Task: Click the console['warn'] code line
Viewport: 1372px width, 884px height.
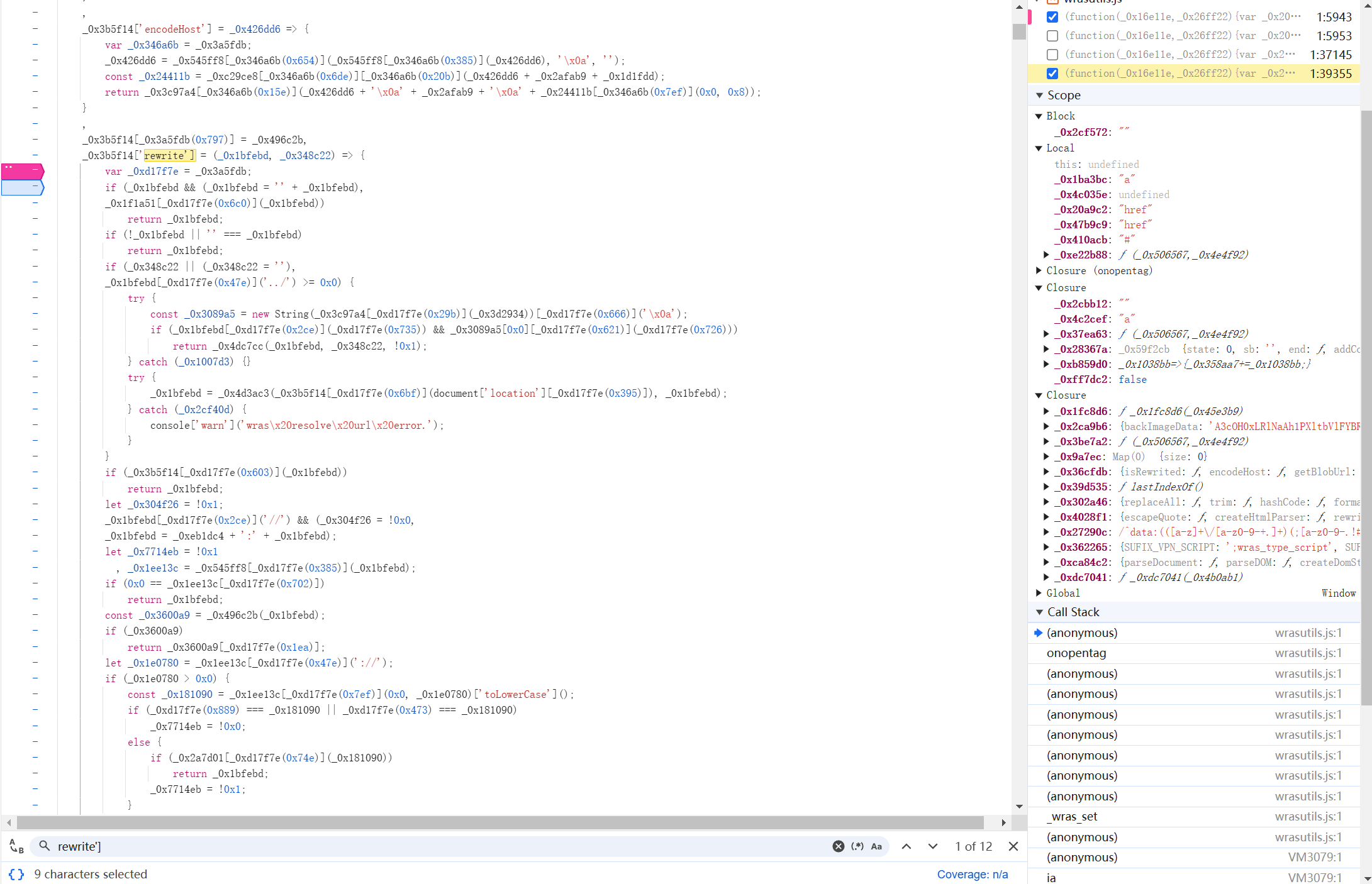Action: point(297,425)
